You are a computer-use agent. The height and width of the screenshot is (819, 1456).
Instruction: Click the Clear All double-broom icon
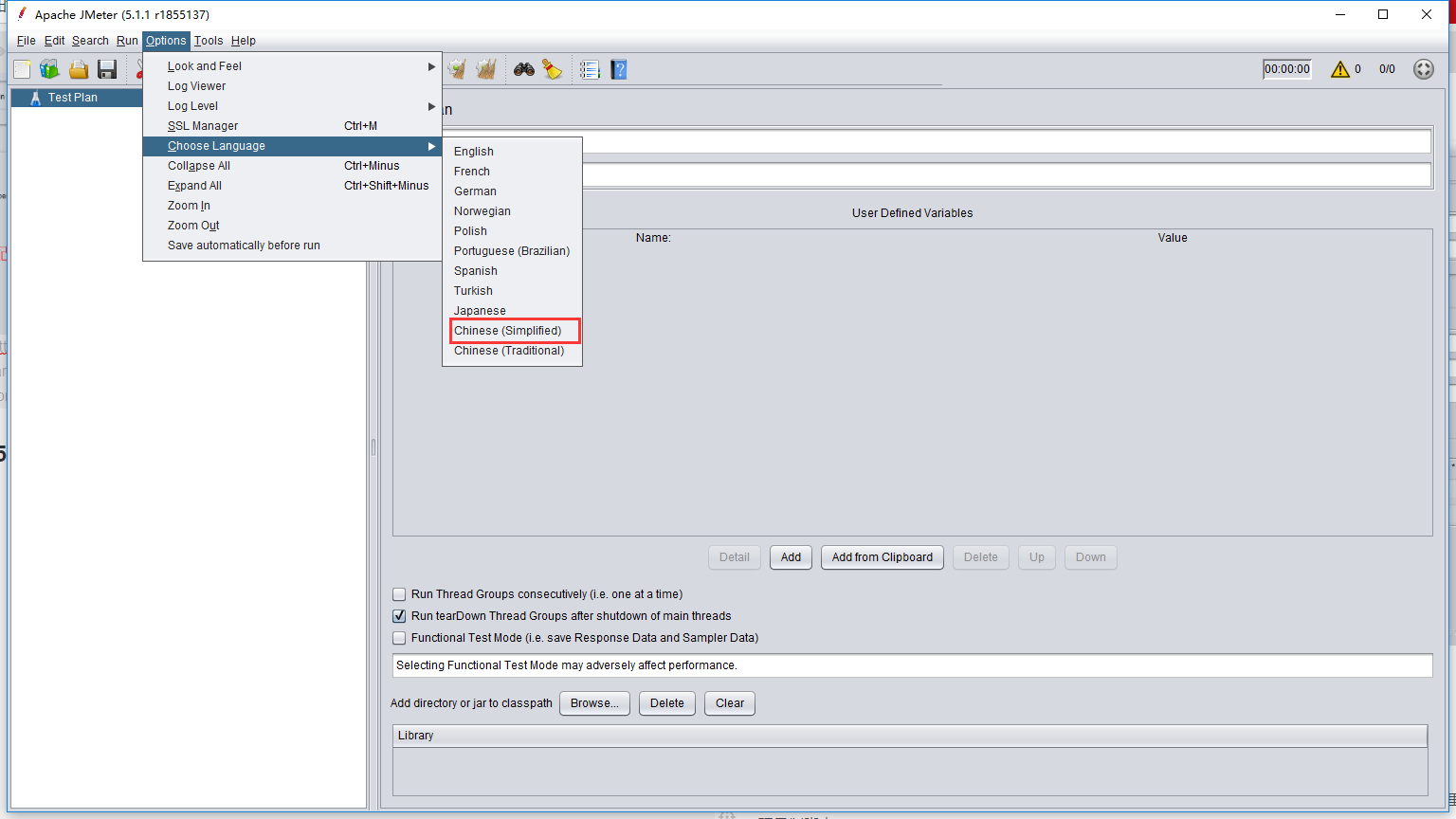(x=486, y=69)
